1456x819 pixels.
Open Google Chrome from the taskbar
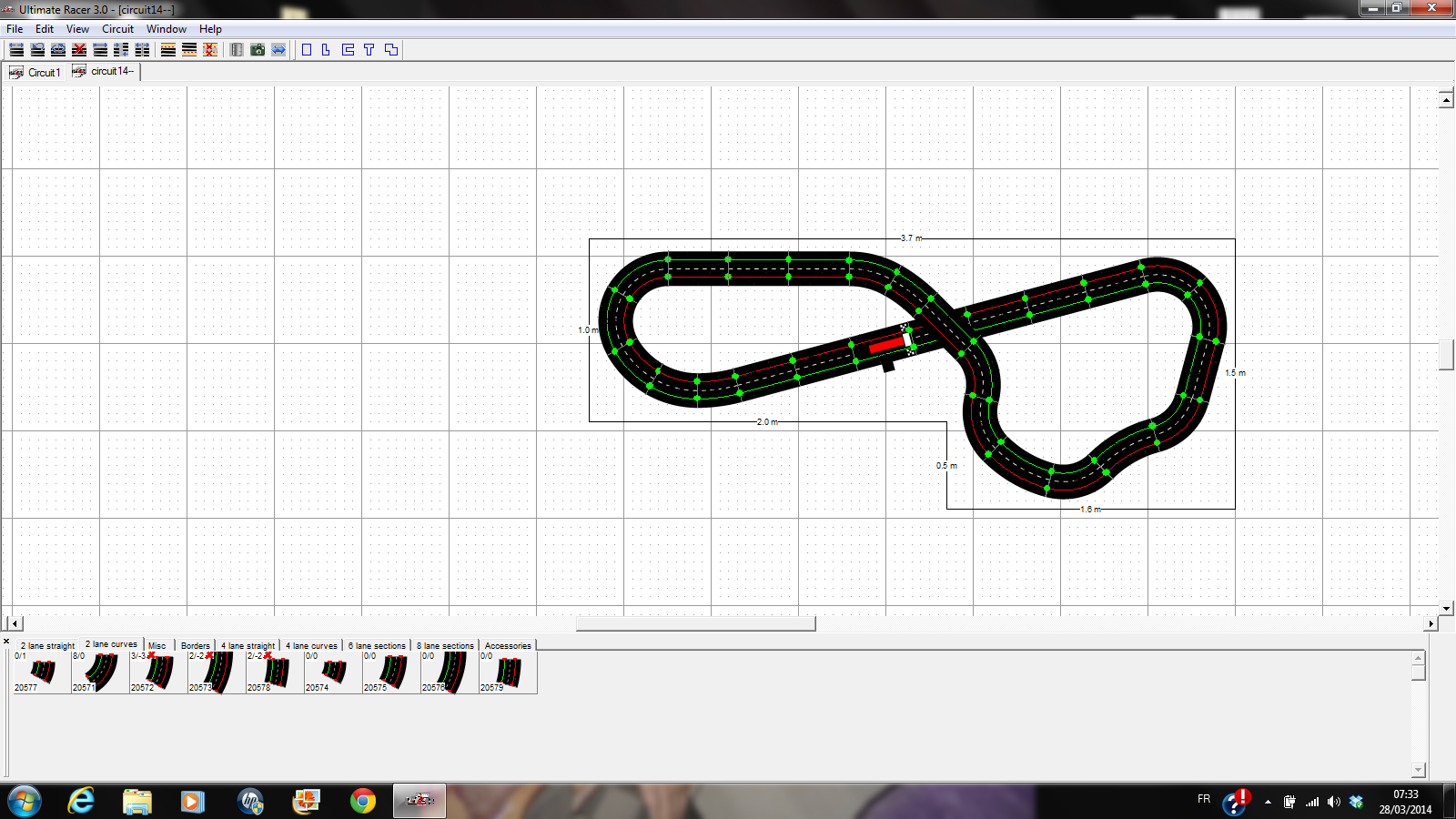point(363,801)
